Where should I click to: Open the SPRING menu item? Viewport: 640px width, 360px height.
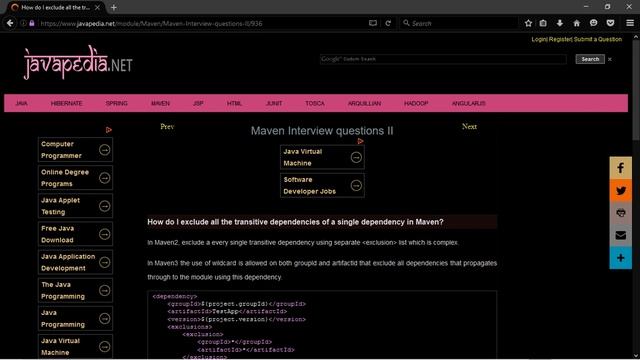[x=116, y=104]
